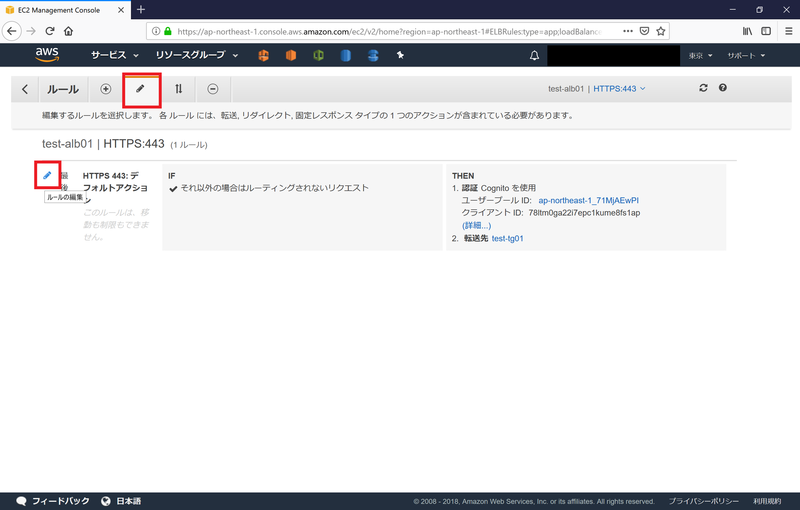
Task: Open the Firefox library icon
Action: [x=747, y=31]
